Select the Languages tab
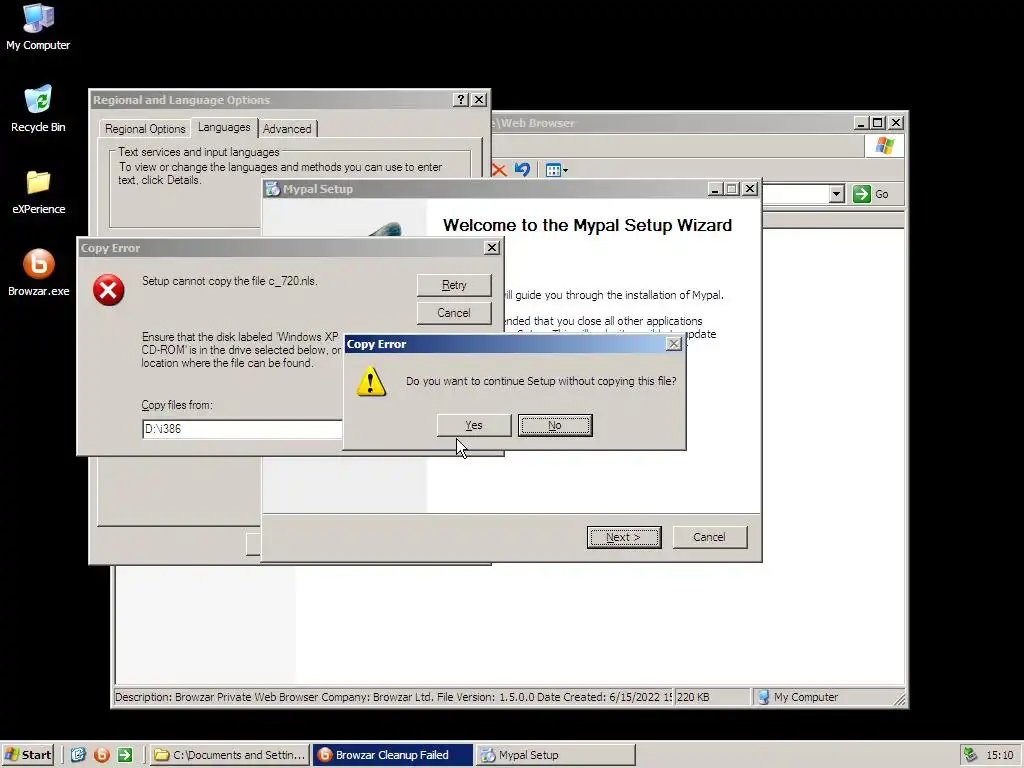Viewport: 1024px width, 768px height. click(224, 127)
